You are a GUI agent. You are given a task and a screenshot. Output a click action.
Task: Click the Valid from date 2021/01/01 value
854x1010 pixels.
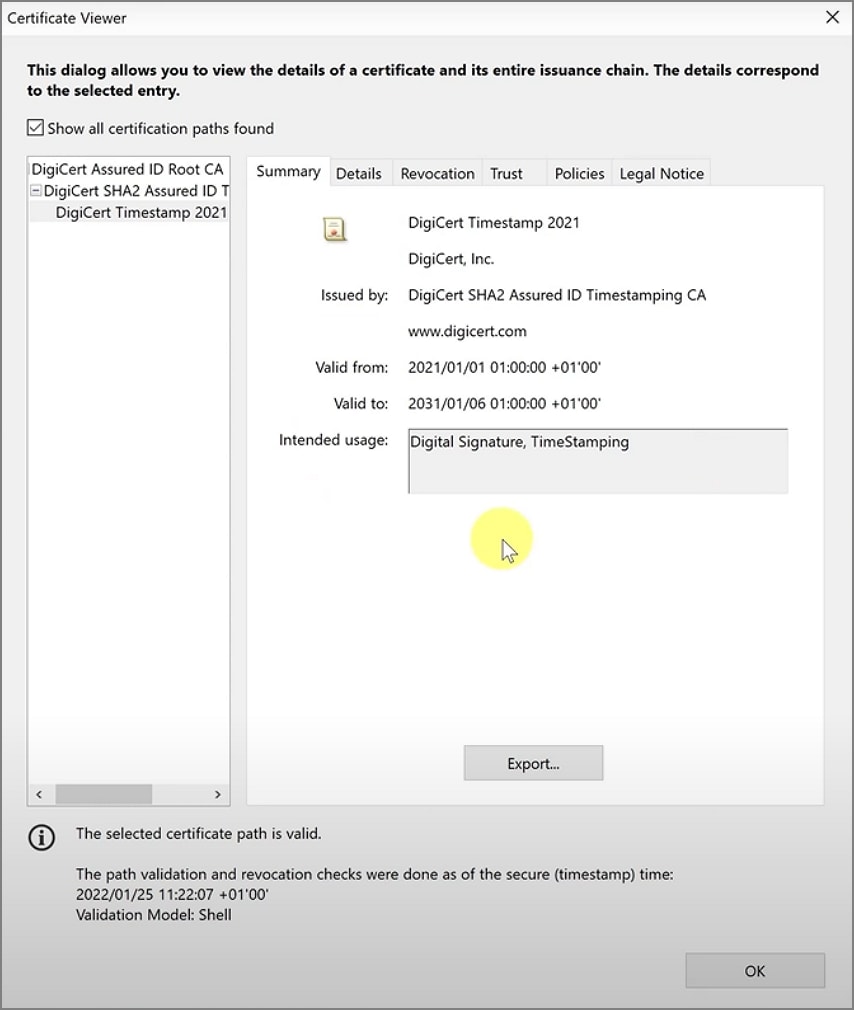504,367
